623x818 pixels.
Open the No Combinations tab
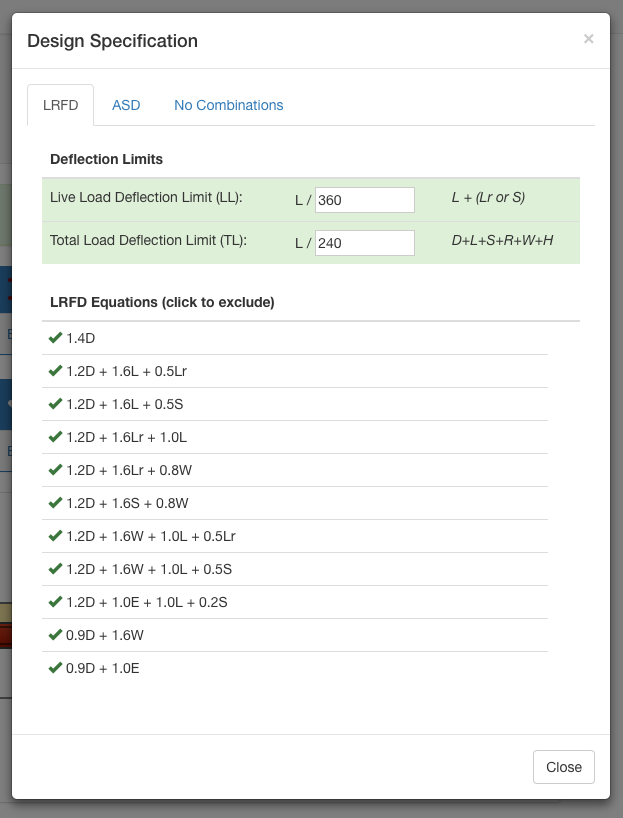click(229, 105)
